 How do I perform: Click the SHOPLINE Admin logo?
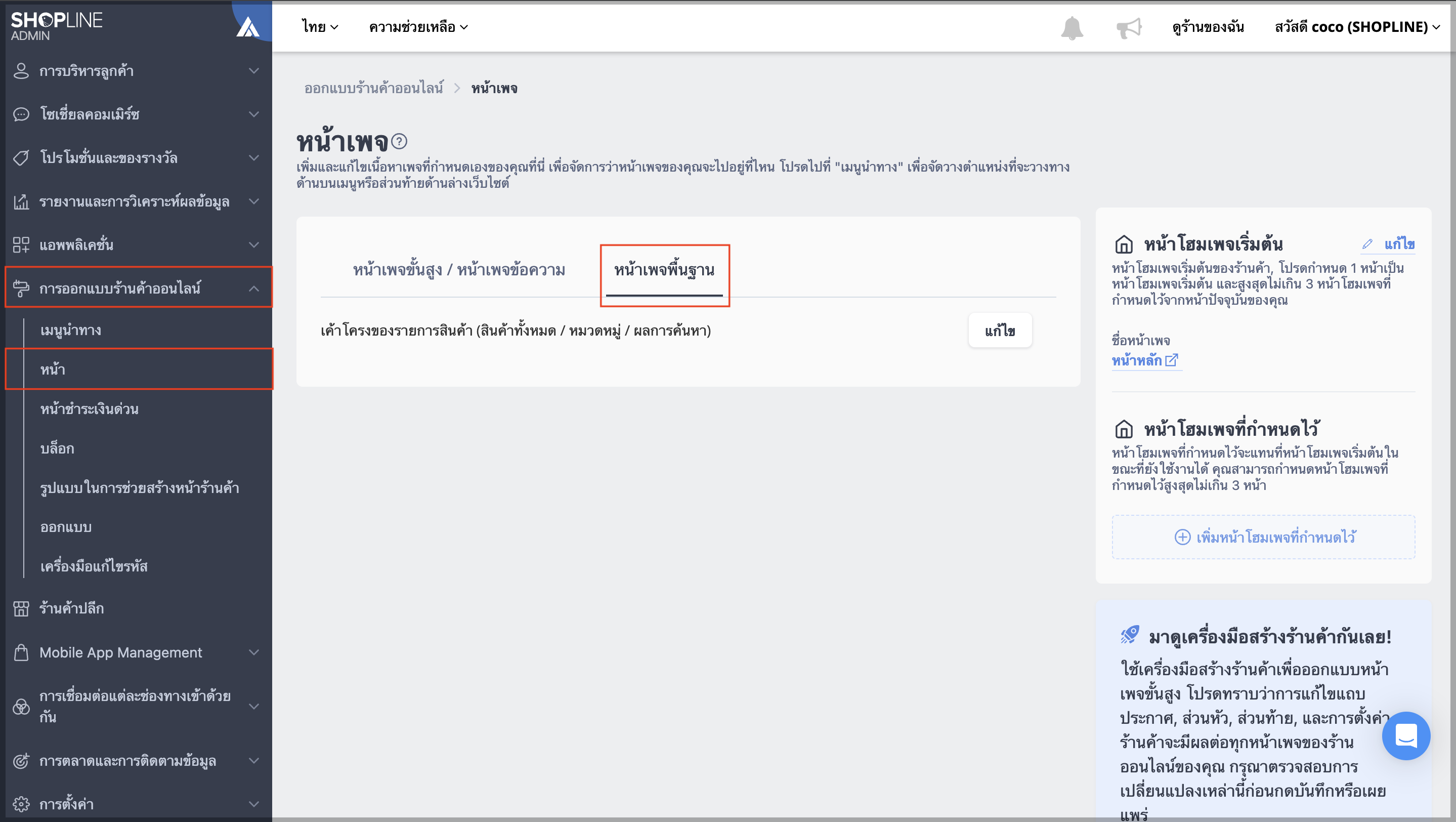pos(57,26)
